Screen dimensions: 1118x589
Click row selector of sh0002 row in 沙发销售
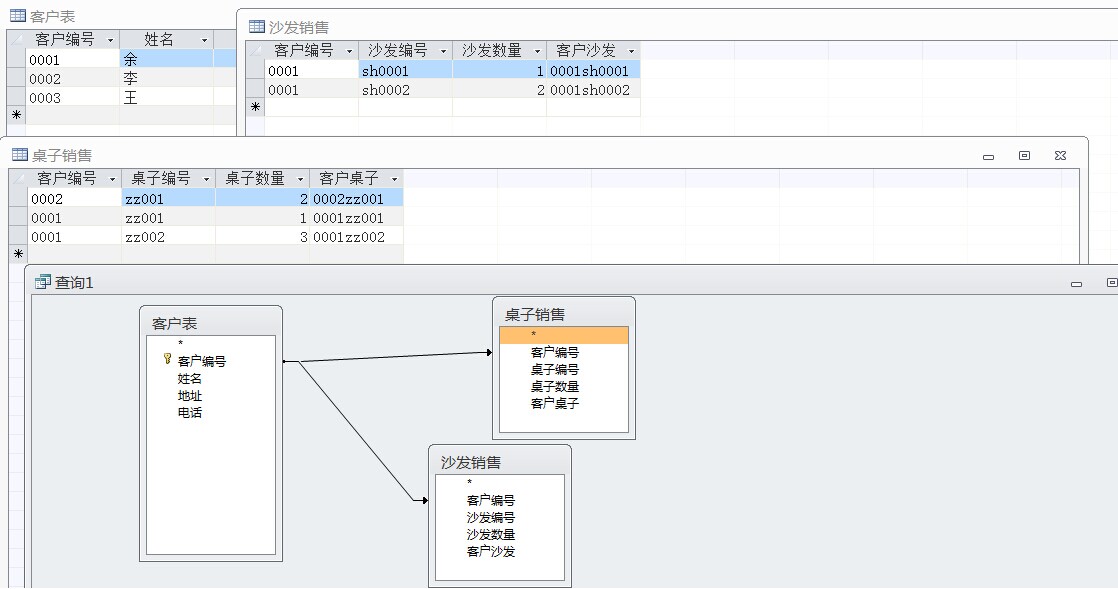255,90
